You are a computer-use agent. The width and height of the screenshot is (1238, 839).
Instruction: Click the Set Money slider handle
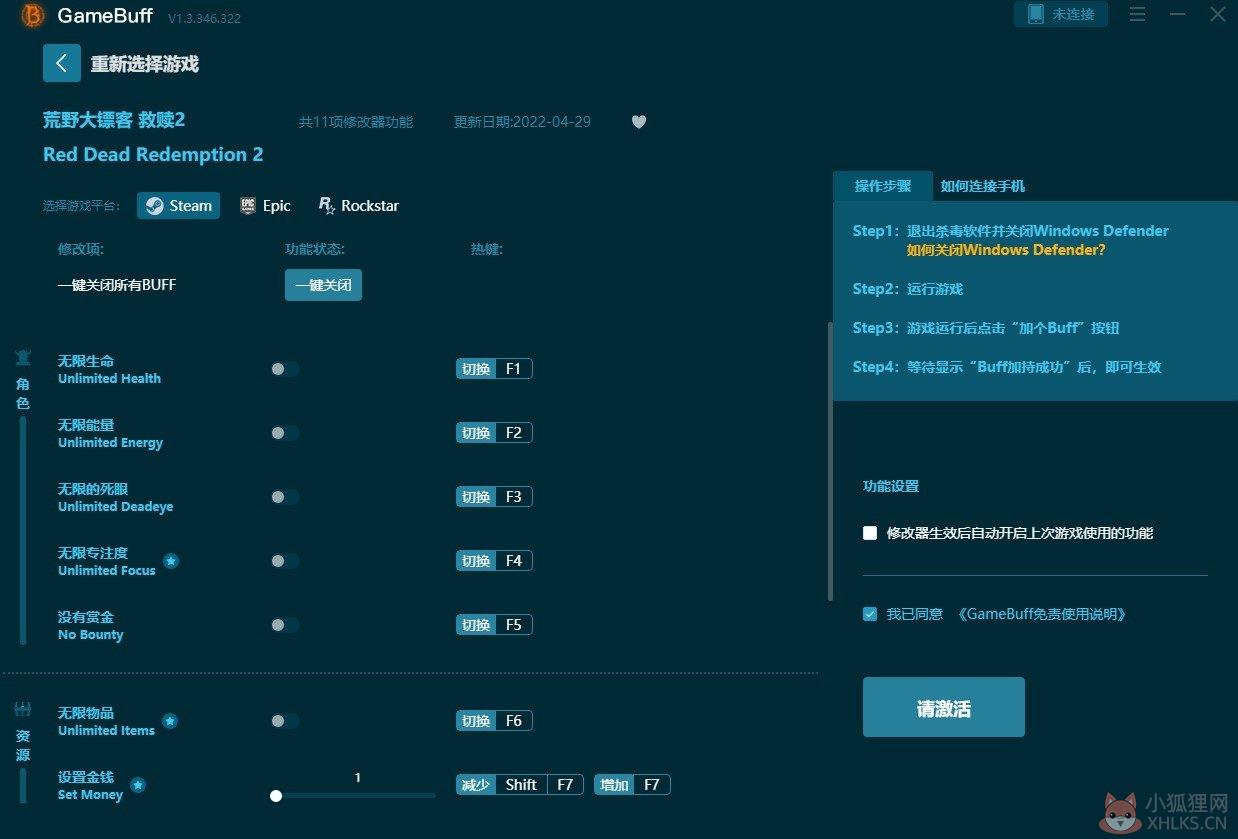(x=276, y=796)
